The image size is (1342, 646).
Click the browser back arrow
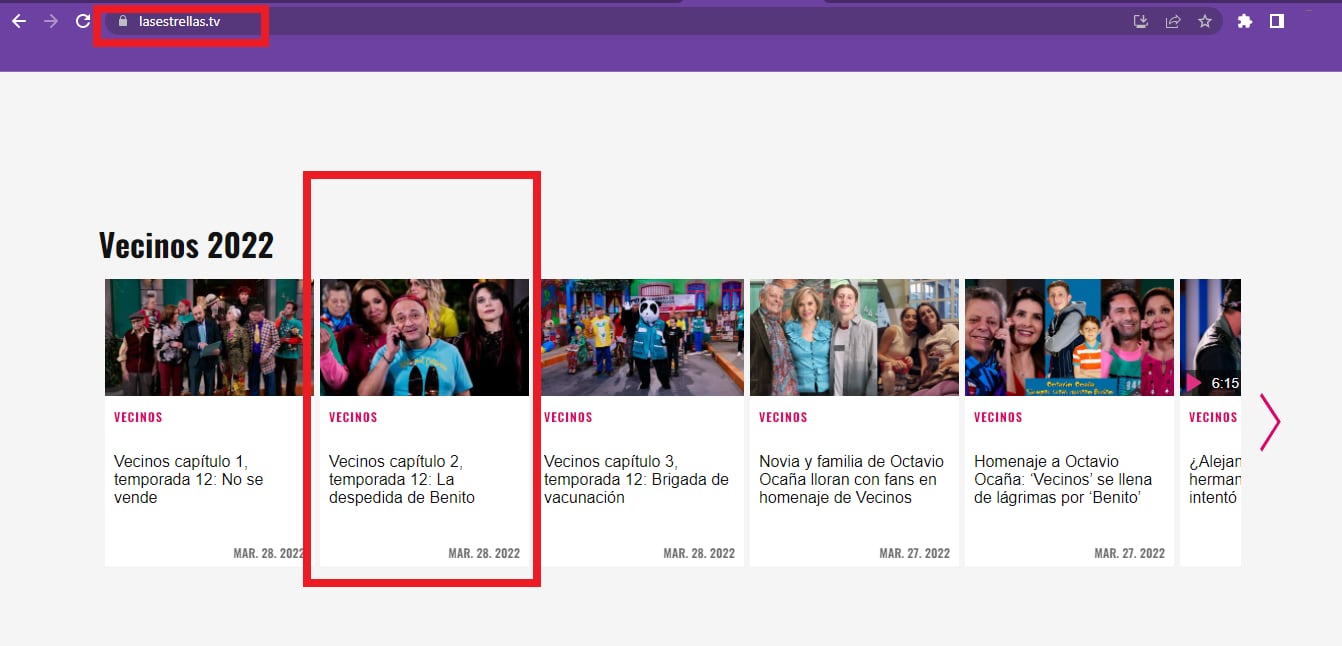click(19, 21)
